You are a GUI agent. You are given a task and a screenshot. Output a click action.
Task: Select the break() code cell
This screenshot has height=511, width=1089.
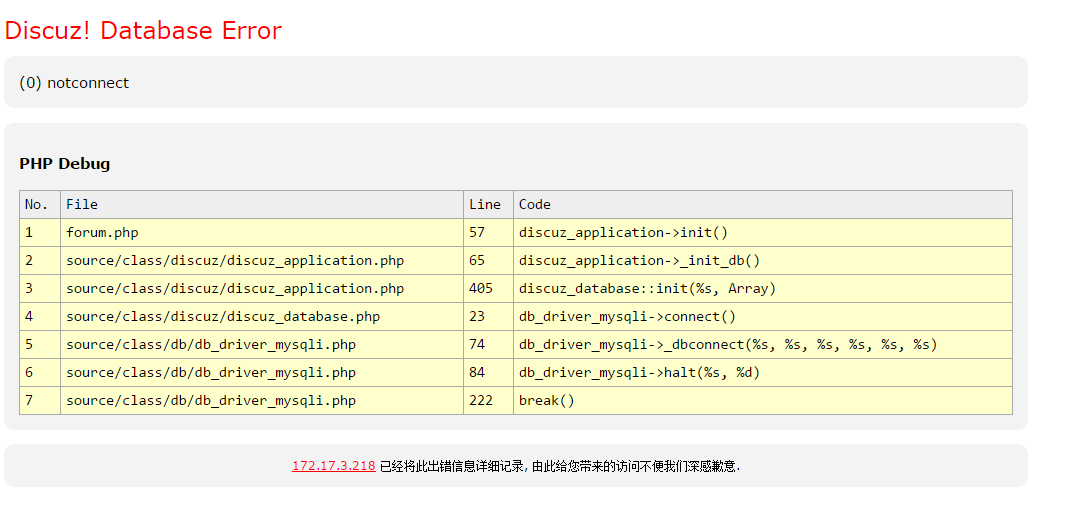tap(546, 401)
